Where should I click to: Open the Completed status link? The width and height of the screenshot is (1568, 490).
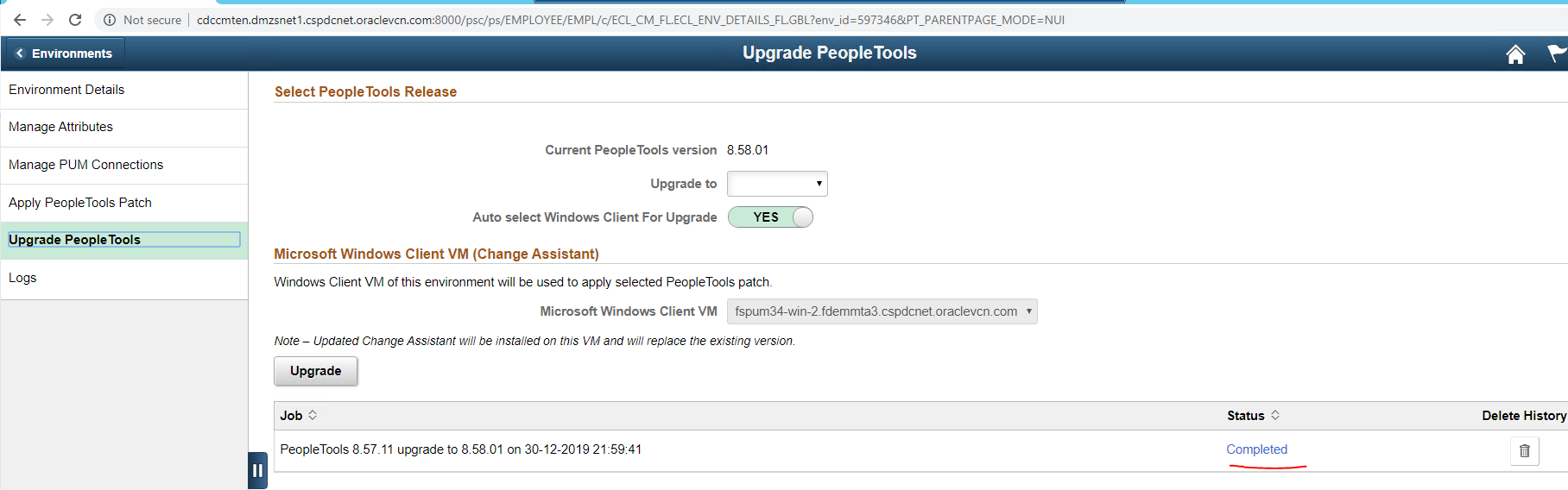[1256, 449]
